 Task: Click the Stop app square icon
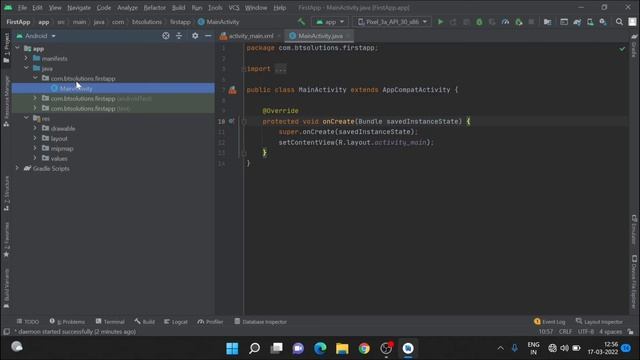pos(531,22)
